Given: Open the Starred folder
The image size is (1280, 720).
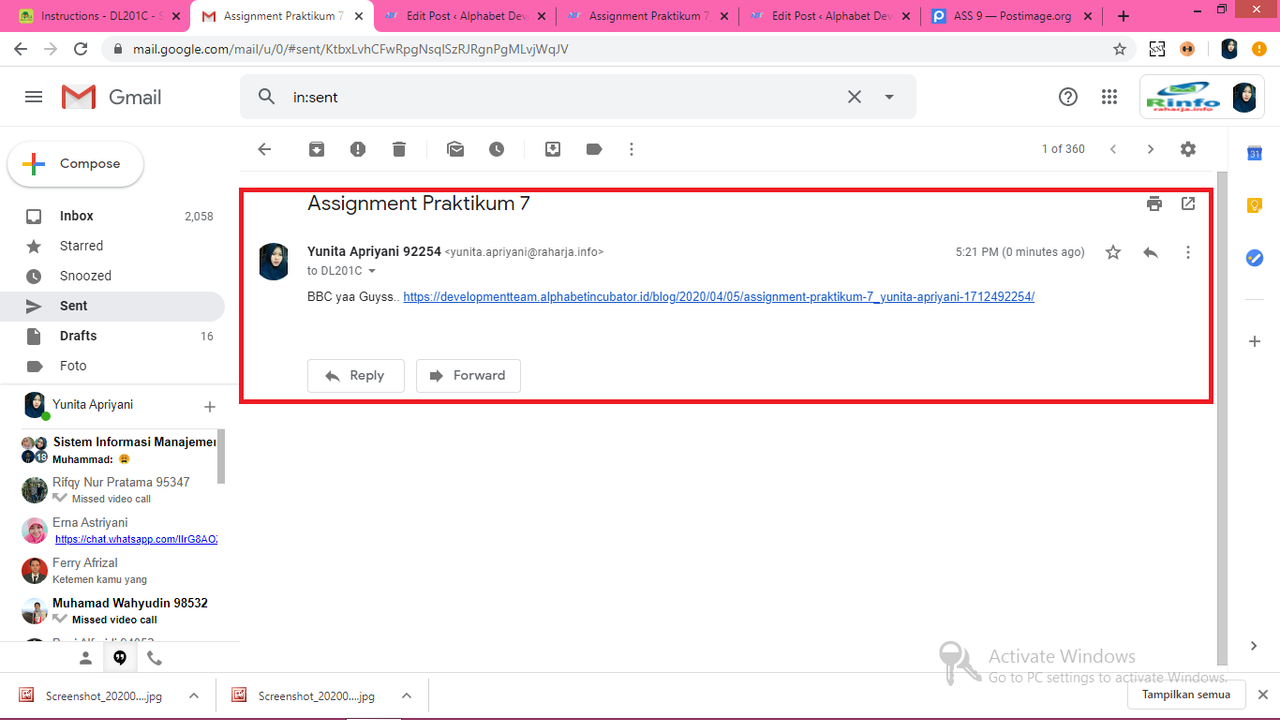Looking at the screenshot, I should pyautogui.click(x=112, y=246).
